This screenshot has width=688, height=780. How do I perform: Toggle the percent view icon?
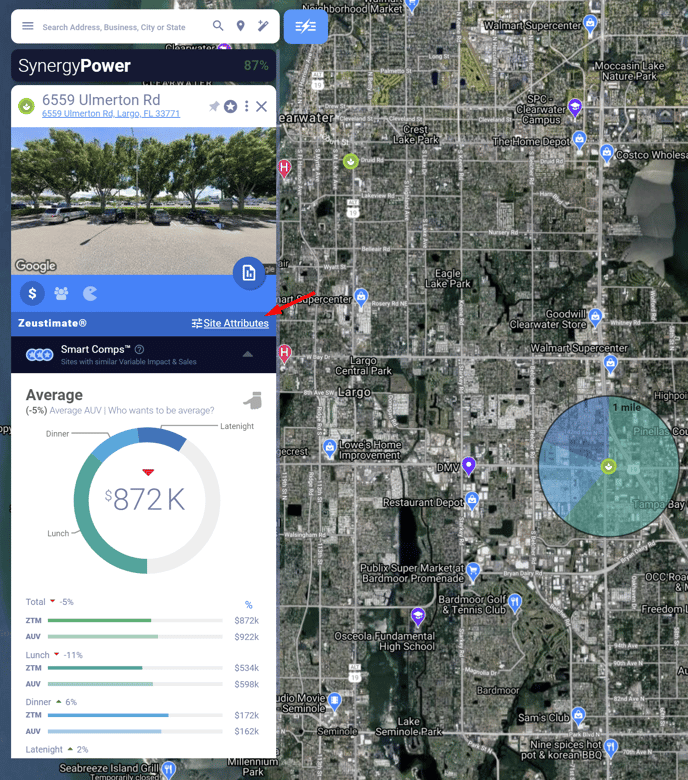tap(249, 605)
